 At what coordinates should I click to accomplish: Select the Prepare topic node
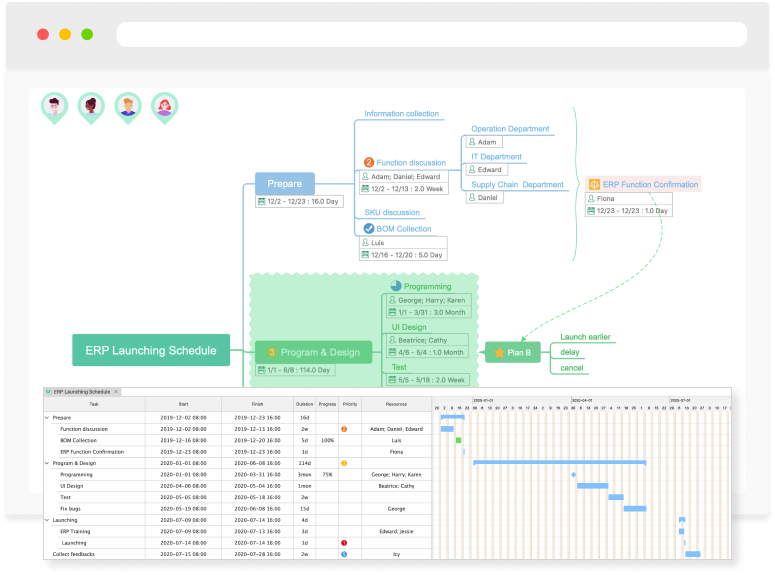[285, 184]
